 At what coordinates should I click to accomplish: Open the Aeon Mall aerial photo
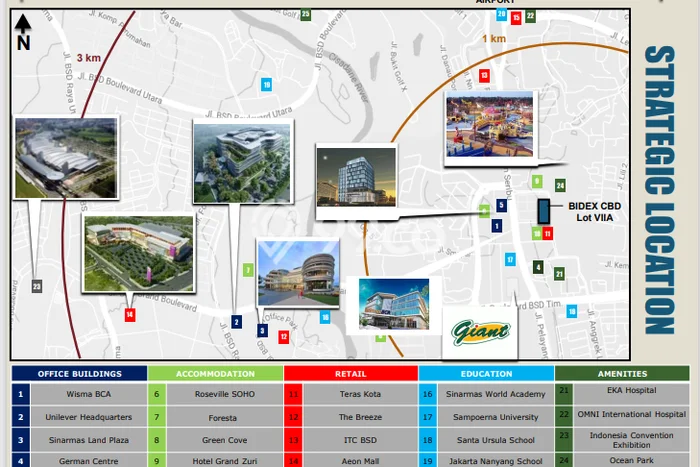click(x=139, y=254)
